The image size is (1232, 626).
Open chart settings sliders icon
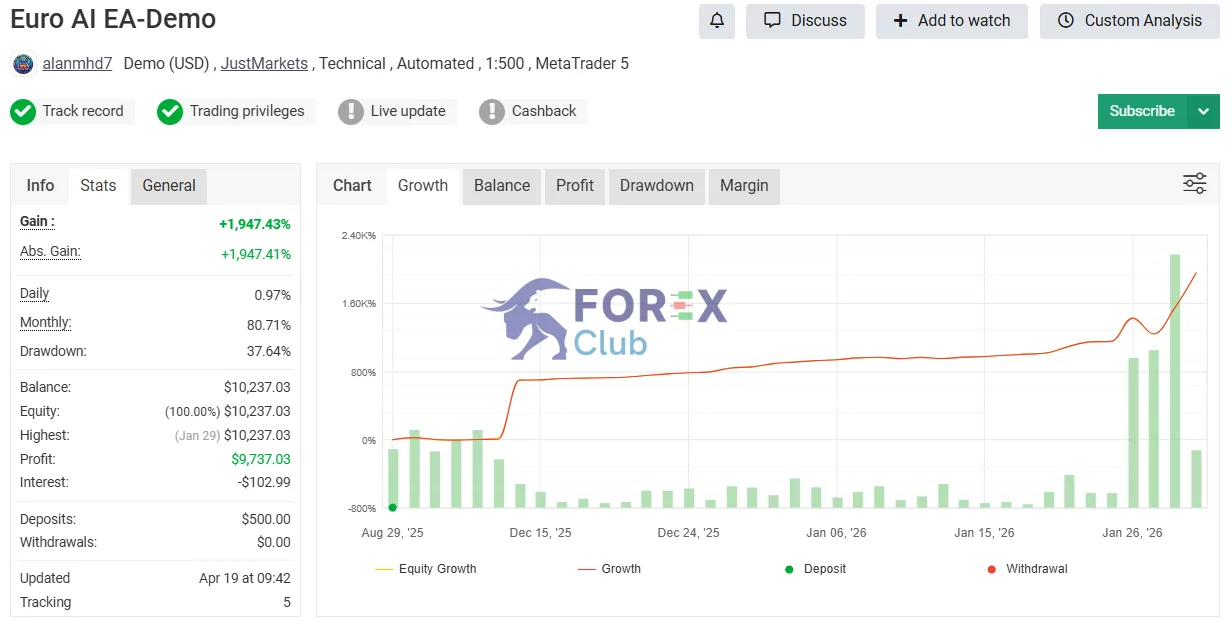[x=1194, y=184]
